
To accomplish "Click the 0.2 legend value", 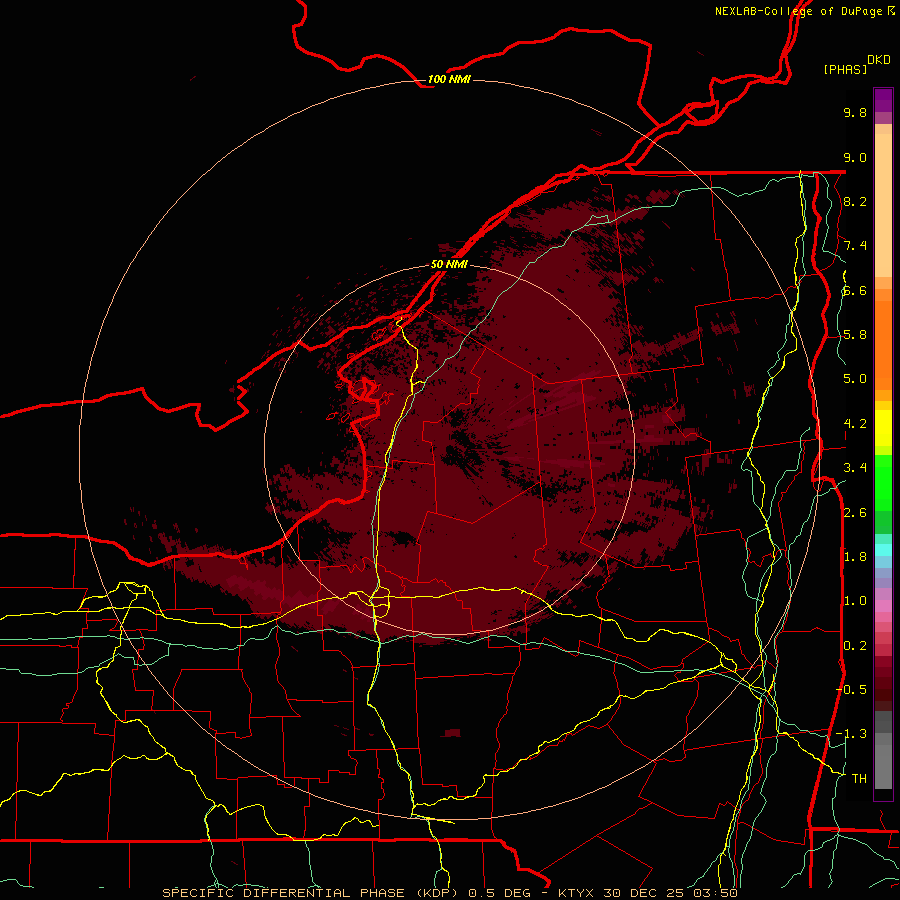I will [x=855, y=646].
